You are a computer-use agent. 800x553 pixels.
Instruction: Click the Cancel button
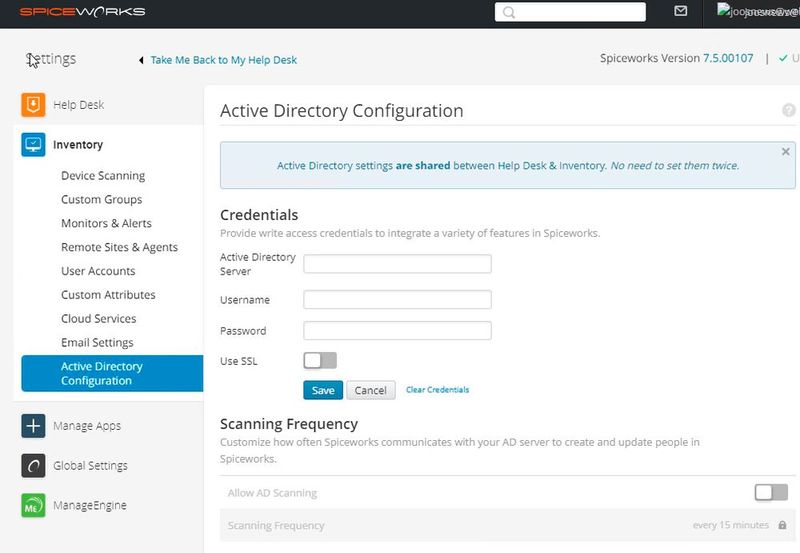point(370,390)
